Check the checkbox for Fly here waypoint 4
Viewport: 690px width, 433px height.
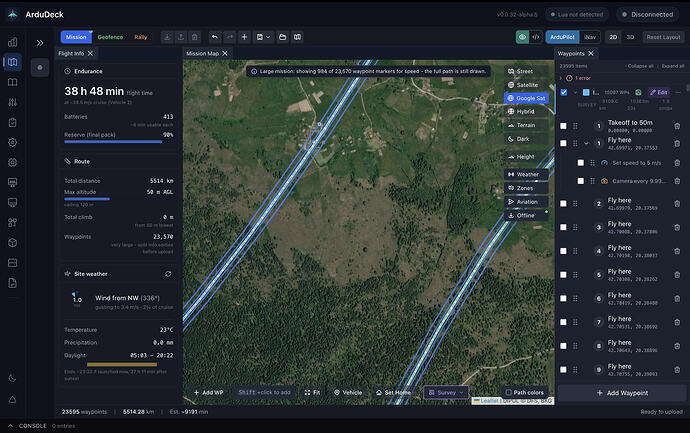563,251
